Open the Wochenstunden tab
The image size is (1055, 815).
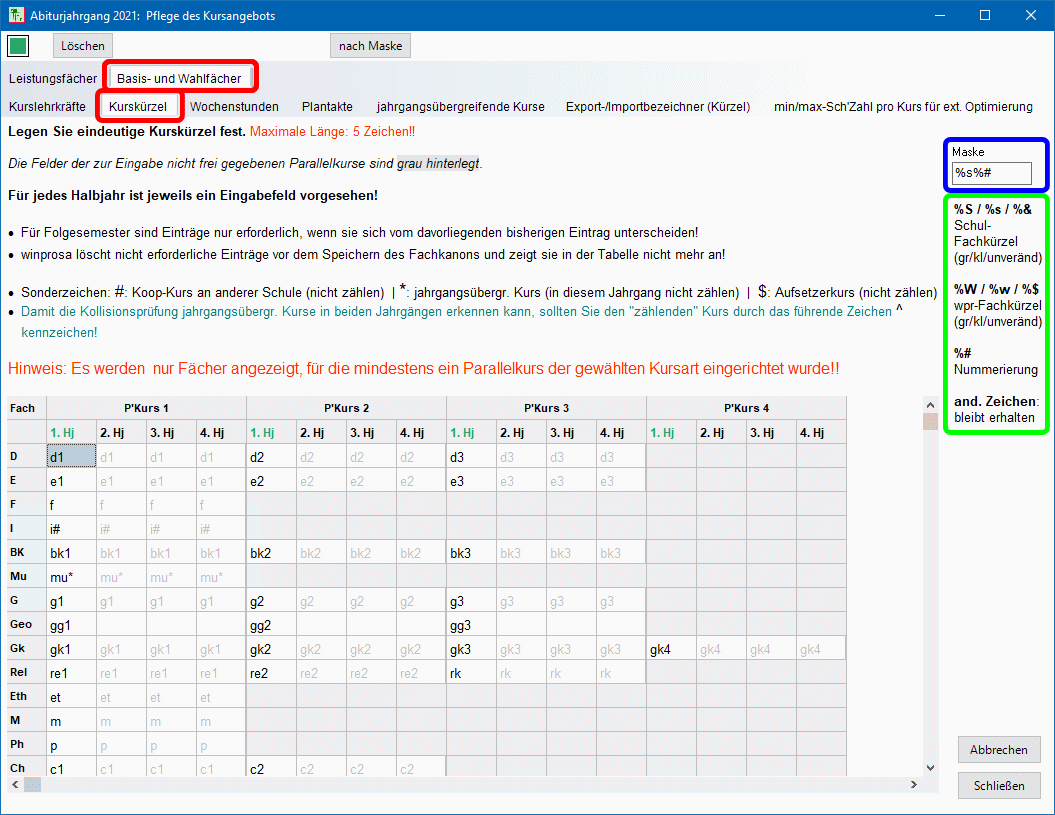[x=234, y=106]
